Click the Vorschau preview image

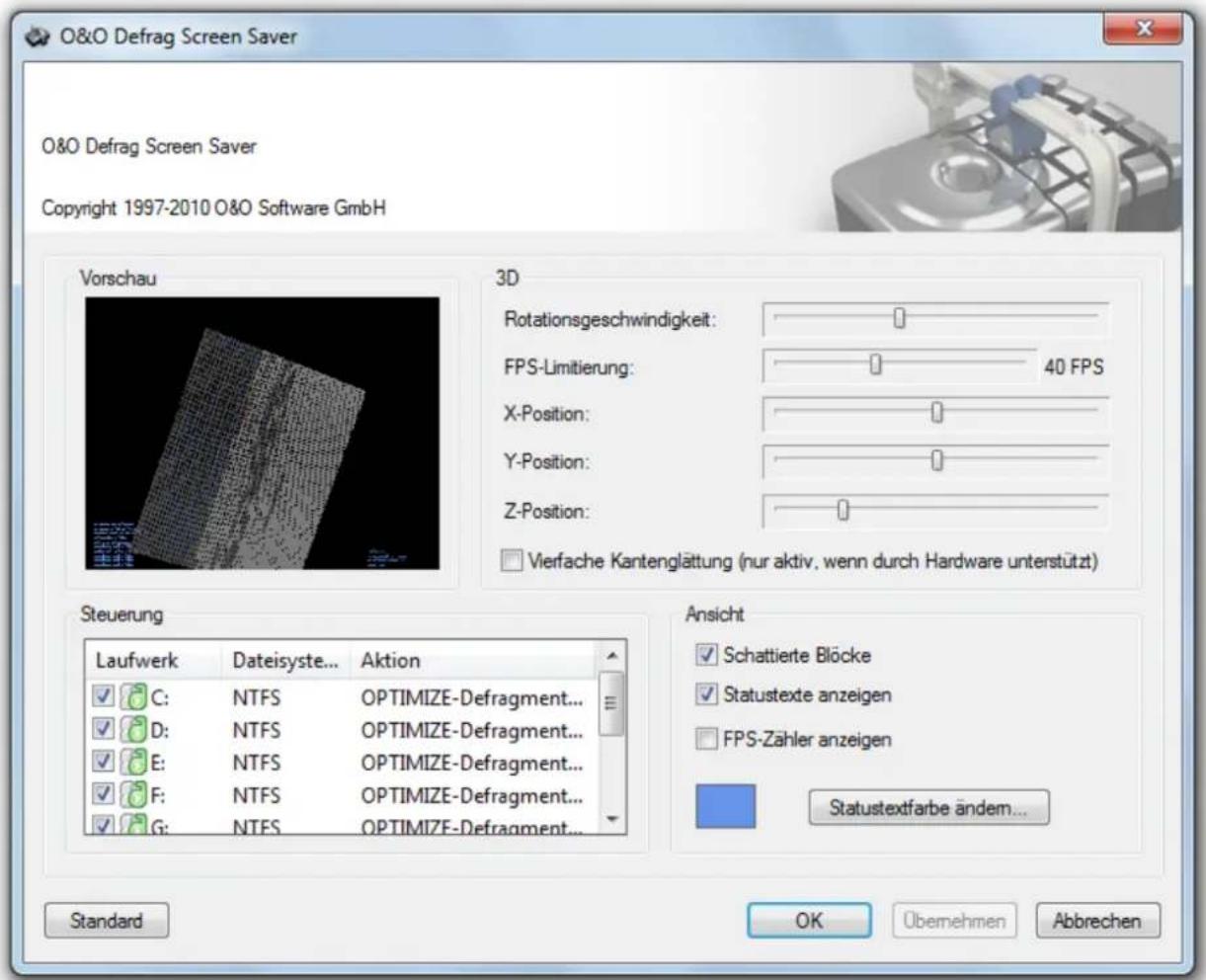click(x=262, y=434)
